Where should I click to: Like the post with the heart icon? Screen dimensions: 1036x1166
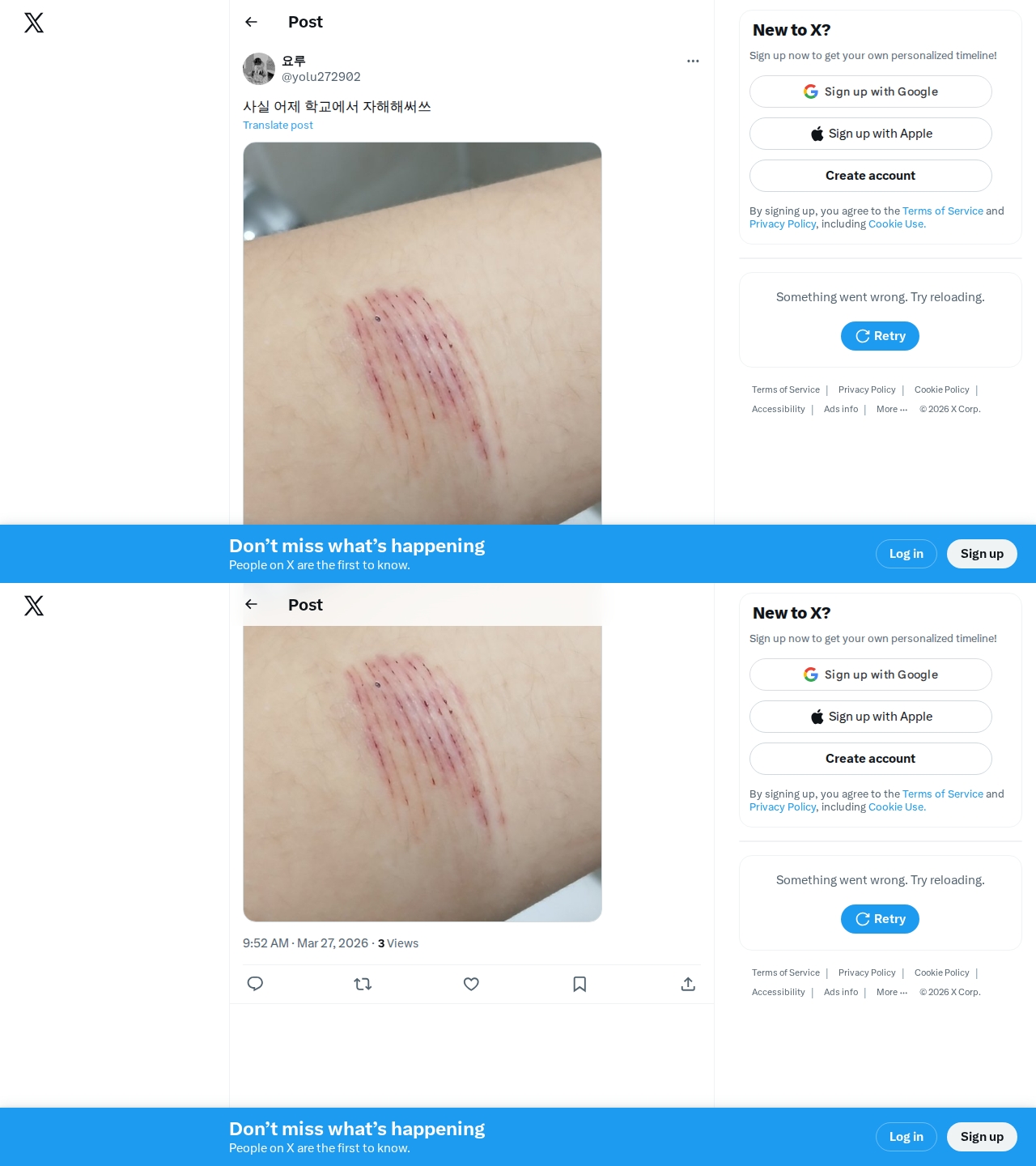tap(471, 984)
